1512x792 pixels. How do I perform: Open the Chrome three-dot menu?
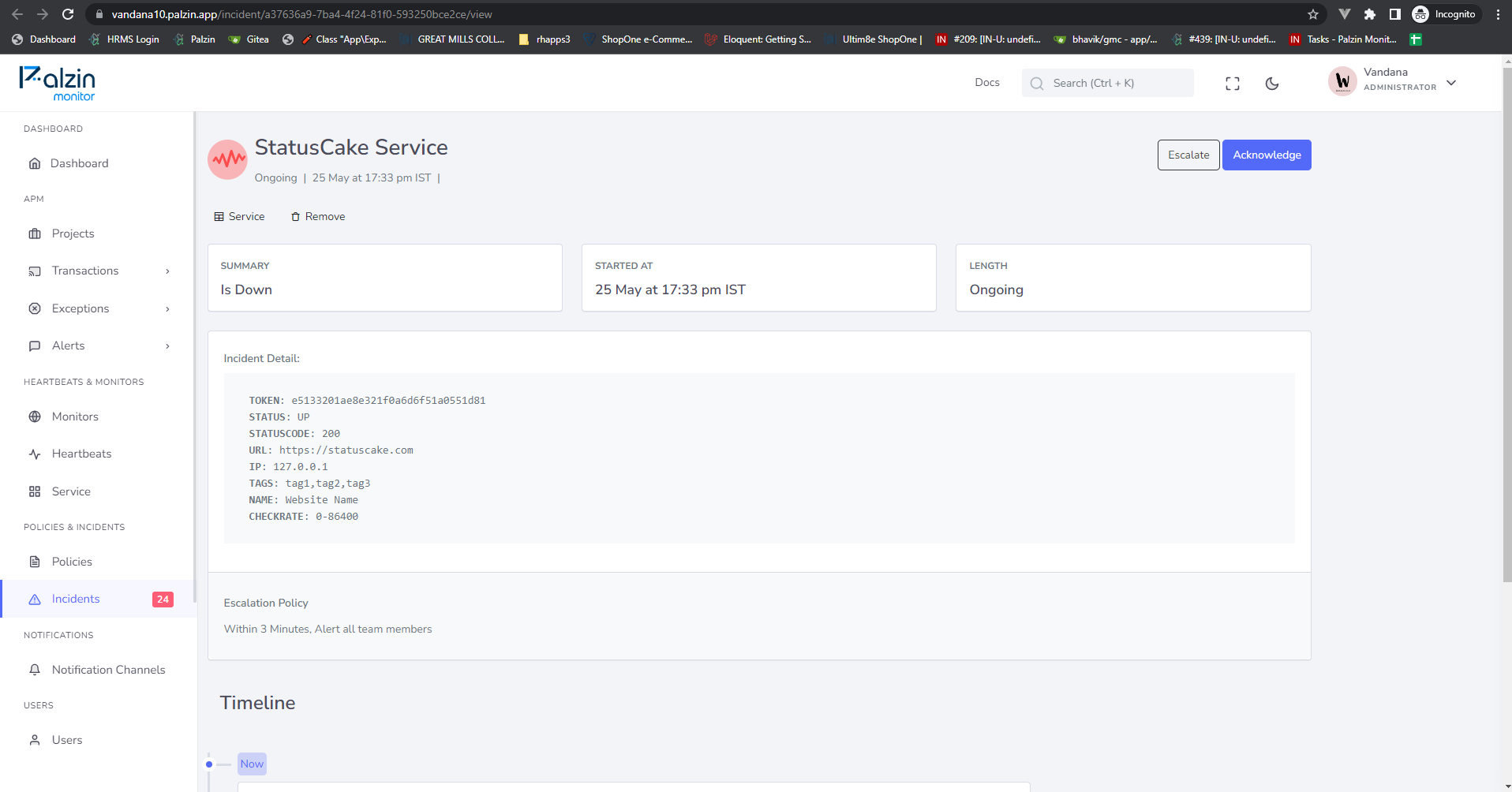tap(1498, 14)
